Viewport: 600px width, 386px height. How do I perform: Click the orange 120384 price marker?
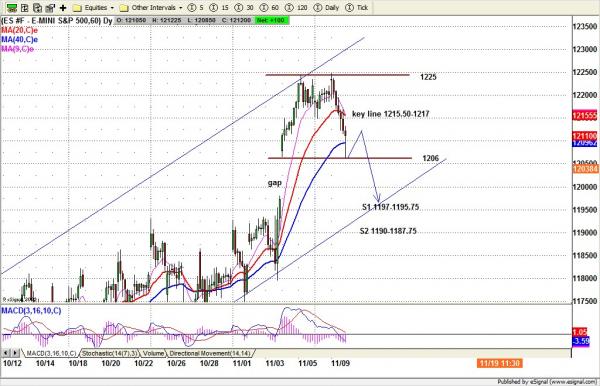[585, 168]
